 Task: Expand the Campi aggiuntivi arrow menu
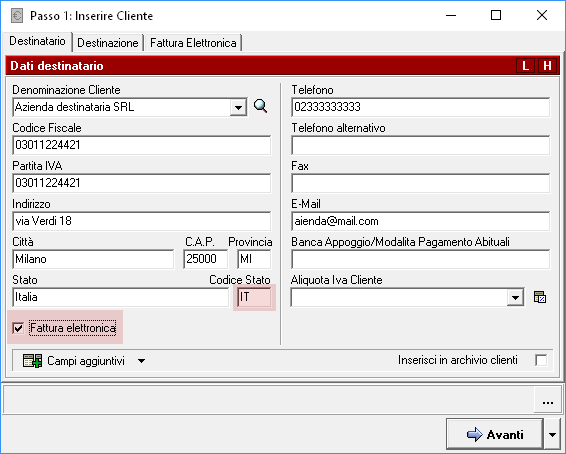[142, 361]
